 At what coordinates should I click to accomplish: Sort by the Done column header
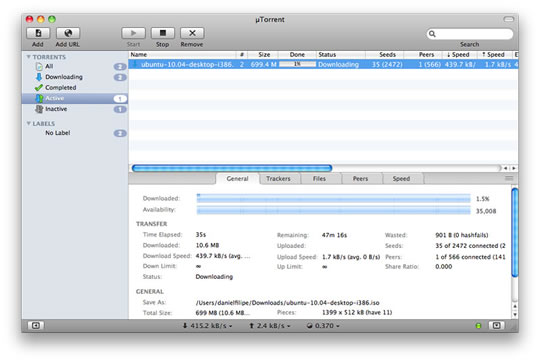point(297,54)
